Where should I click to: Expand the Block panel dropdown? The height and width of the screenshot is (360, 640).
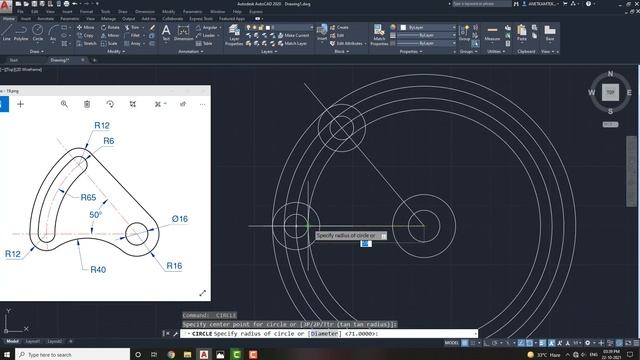(342, 51)
